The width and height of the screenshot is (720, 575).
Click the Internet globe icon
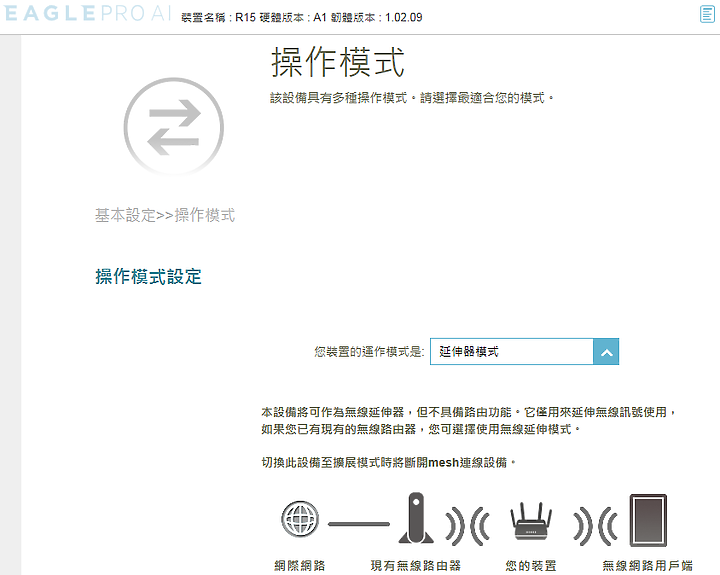300,519
